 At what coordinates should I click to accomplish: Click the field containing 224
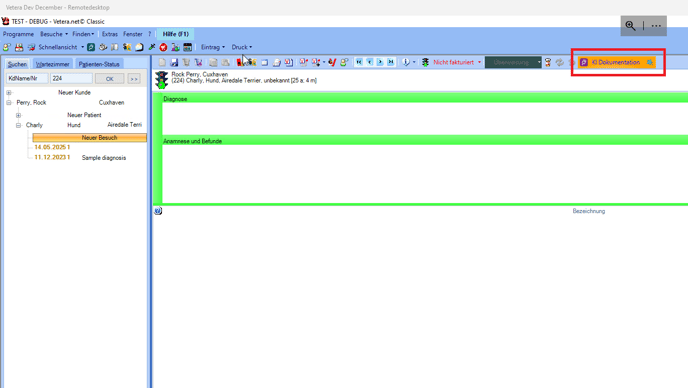coord(71,79)
